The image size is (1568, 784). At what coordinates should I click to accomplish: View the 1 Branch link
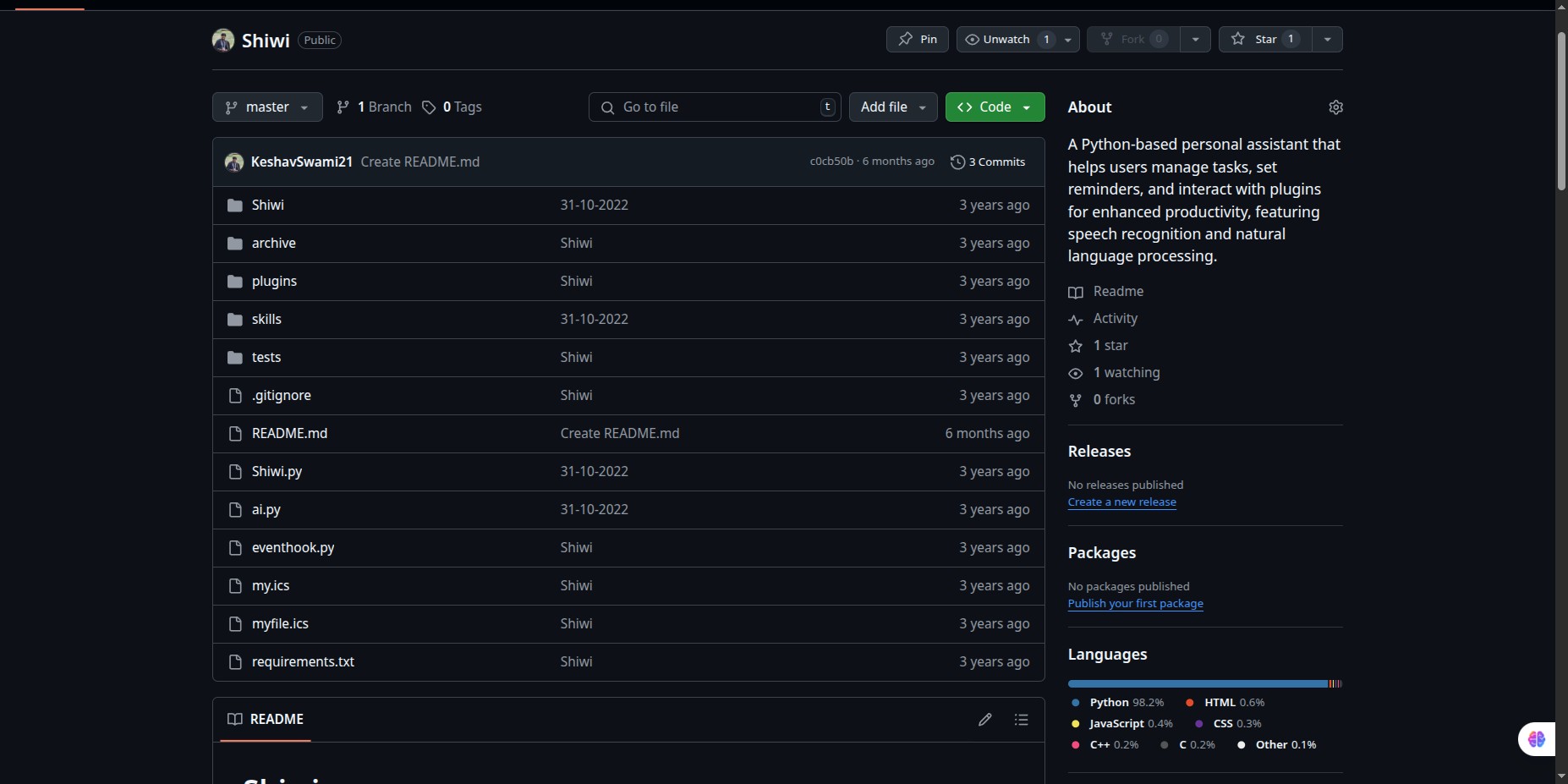pyautogui.click(x=374, y=107)
